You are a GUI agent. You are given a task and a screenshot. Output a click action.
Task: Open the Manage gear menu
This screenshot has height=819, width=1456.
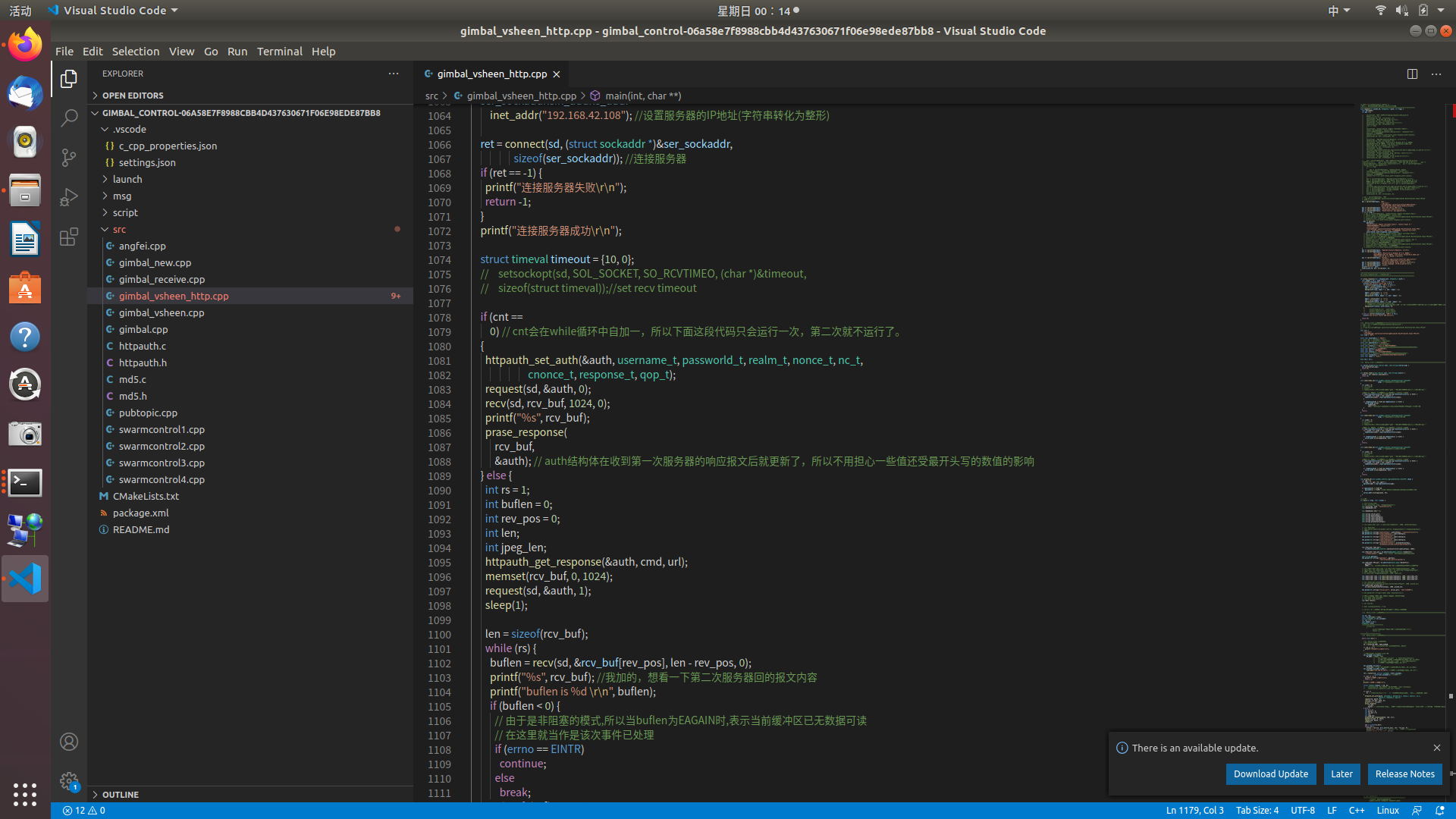click(69, 780)
